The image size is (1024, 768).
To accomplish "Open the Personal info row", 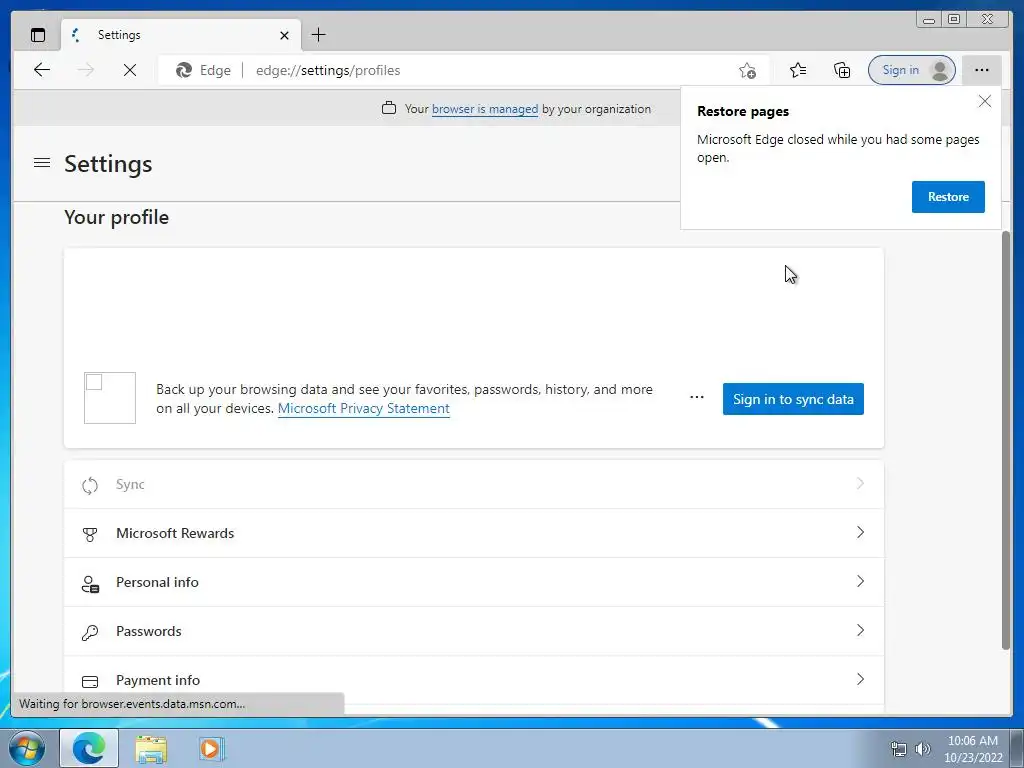I will coord(473,582).
